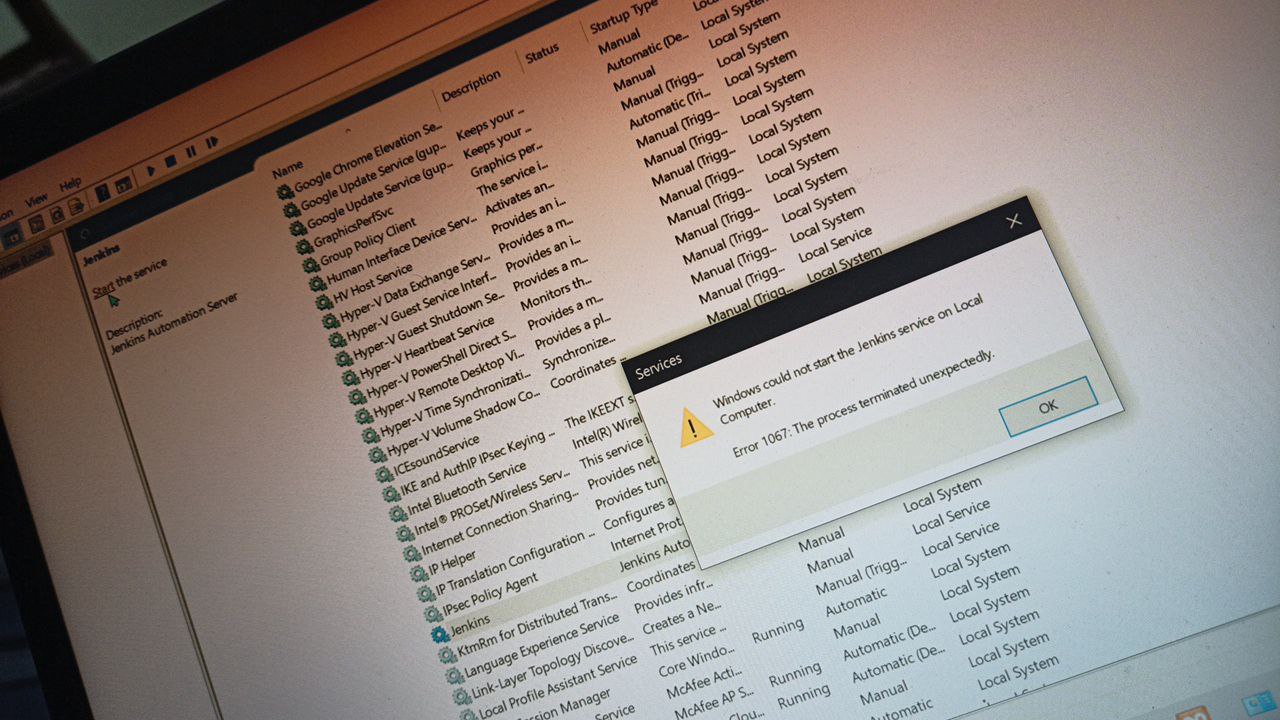Viewport: 1280px width, 720px height.
Task: Click the Restart Service toolbar icon
Action: click(x=211, y=143)
